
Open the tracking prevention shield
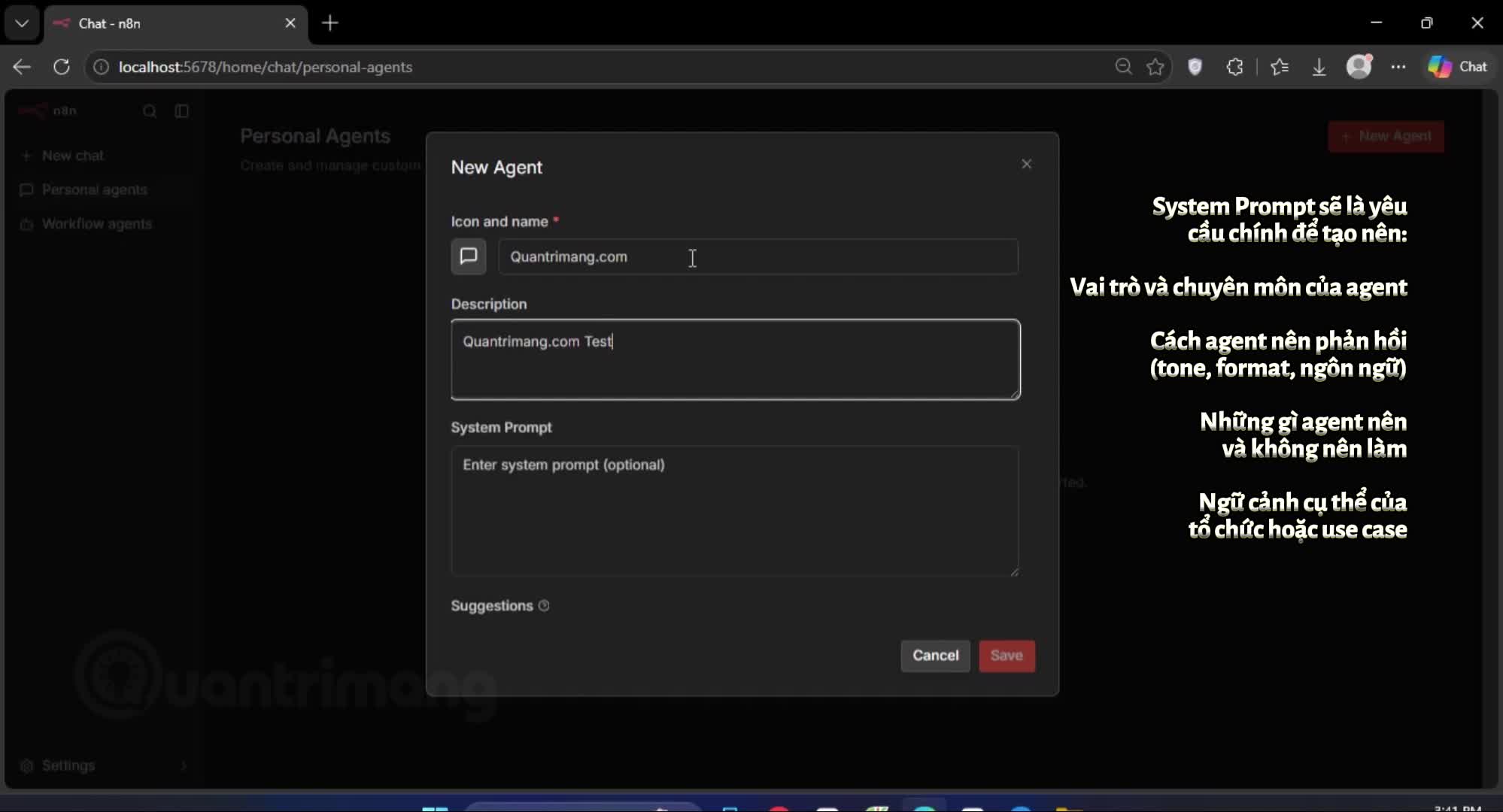[1195, 67]
